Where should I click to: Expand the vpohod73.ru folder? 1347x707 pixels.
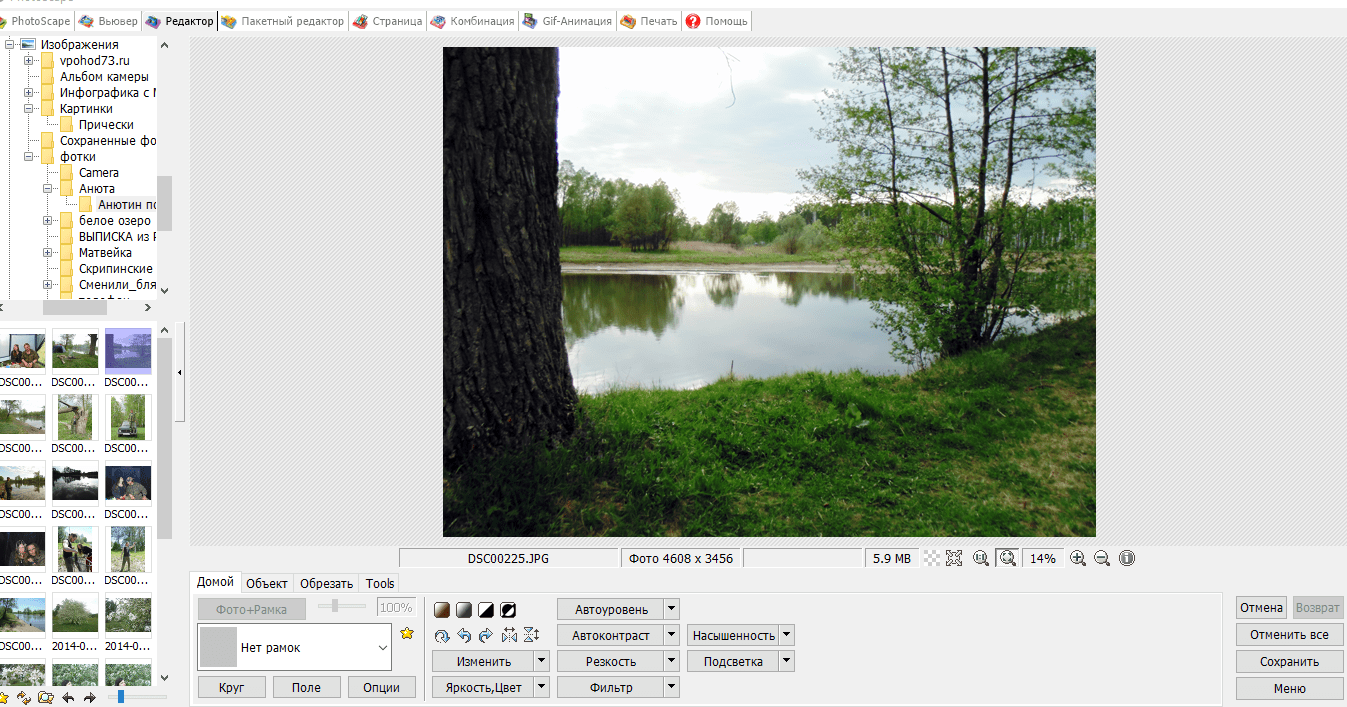[30, 61]
